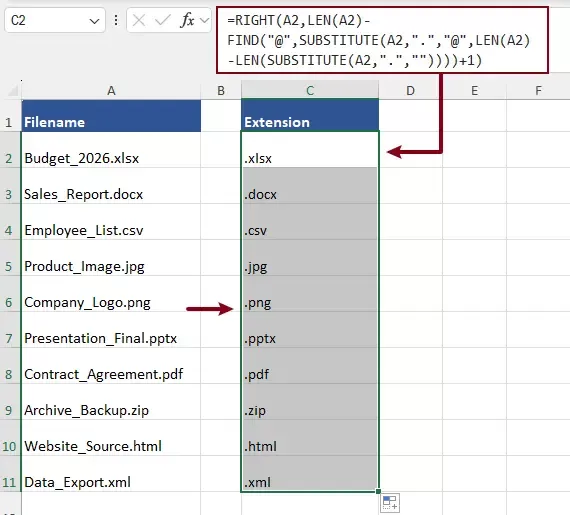Select row 10 header
This screenshot has width=570, height=515.
point(10,438)
